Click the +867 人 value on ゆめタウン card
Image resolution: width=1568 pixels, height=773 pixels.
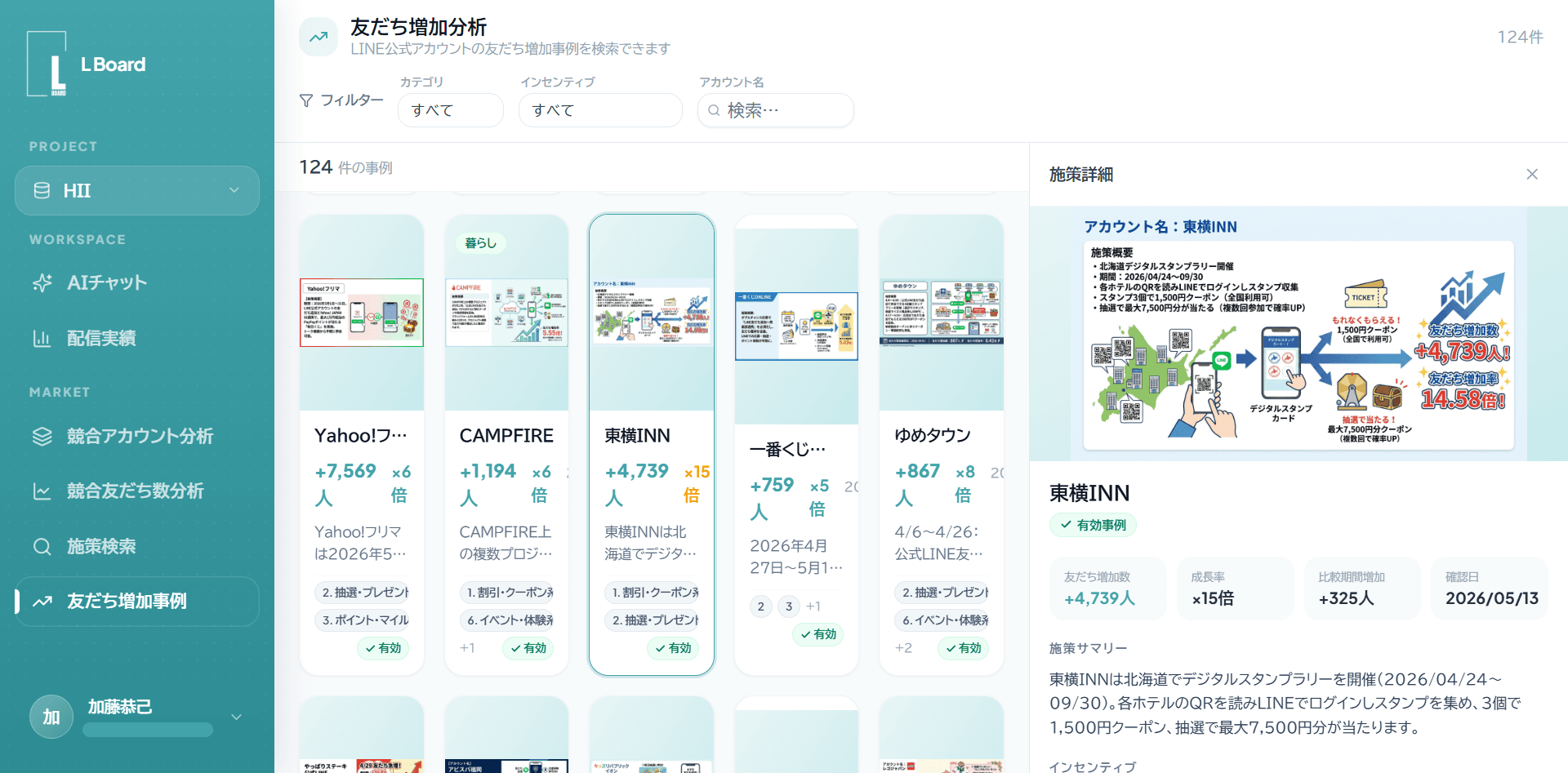tap(917, 484)
